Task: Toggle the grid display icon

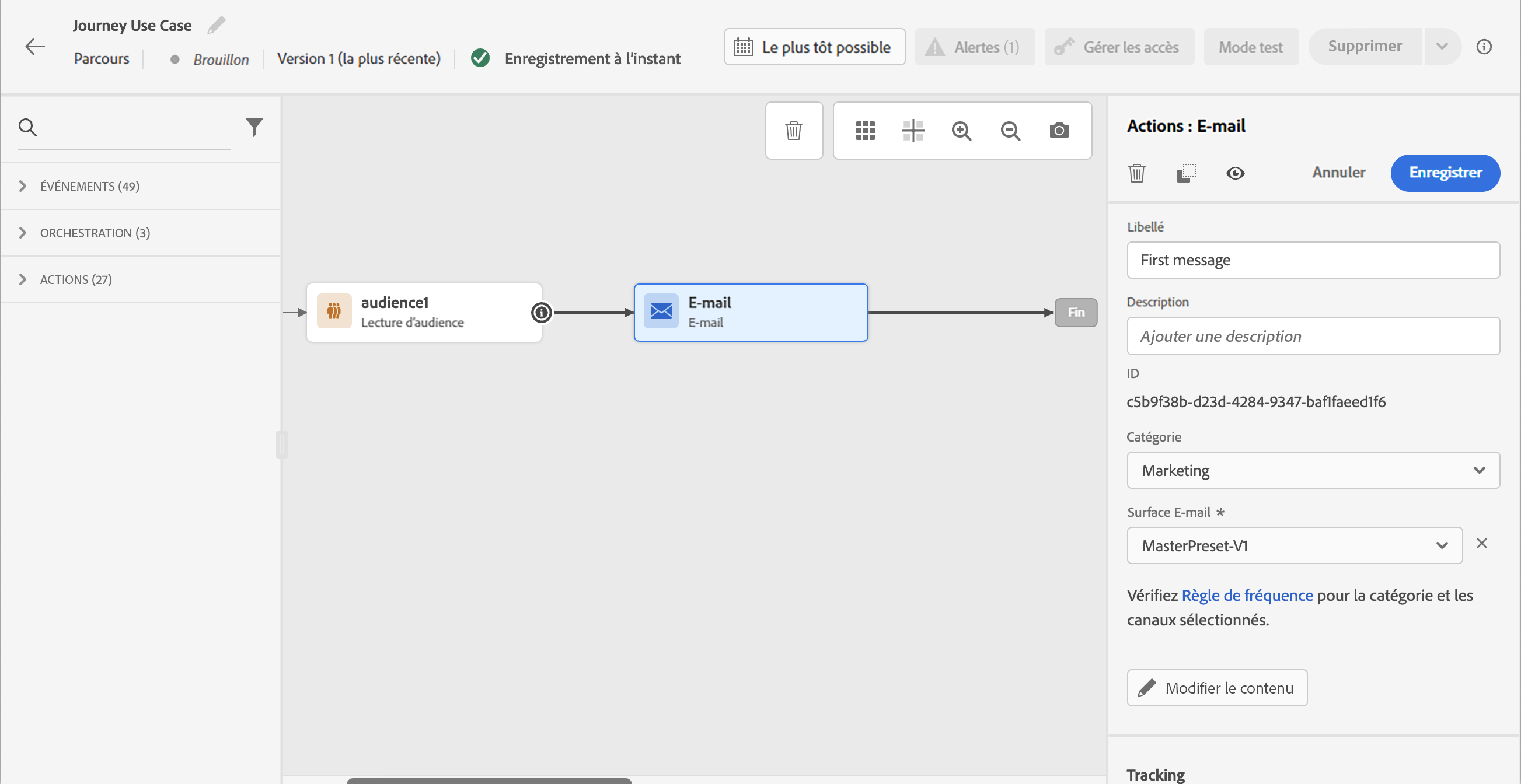Action: (x=865, y=130)
